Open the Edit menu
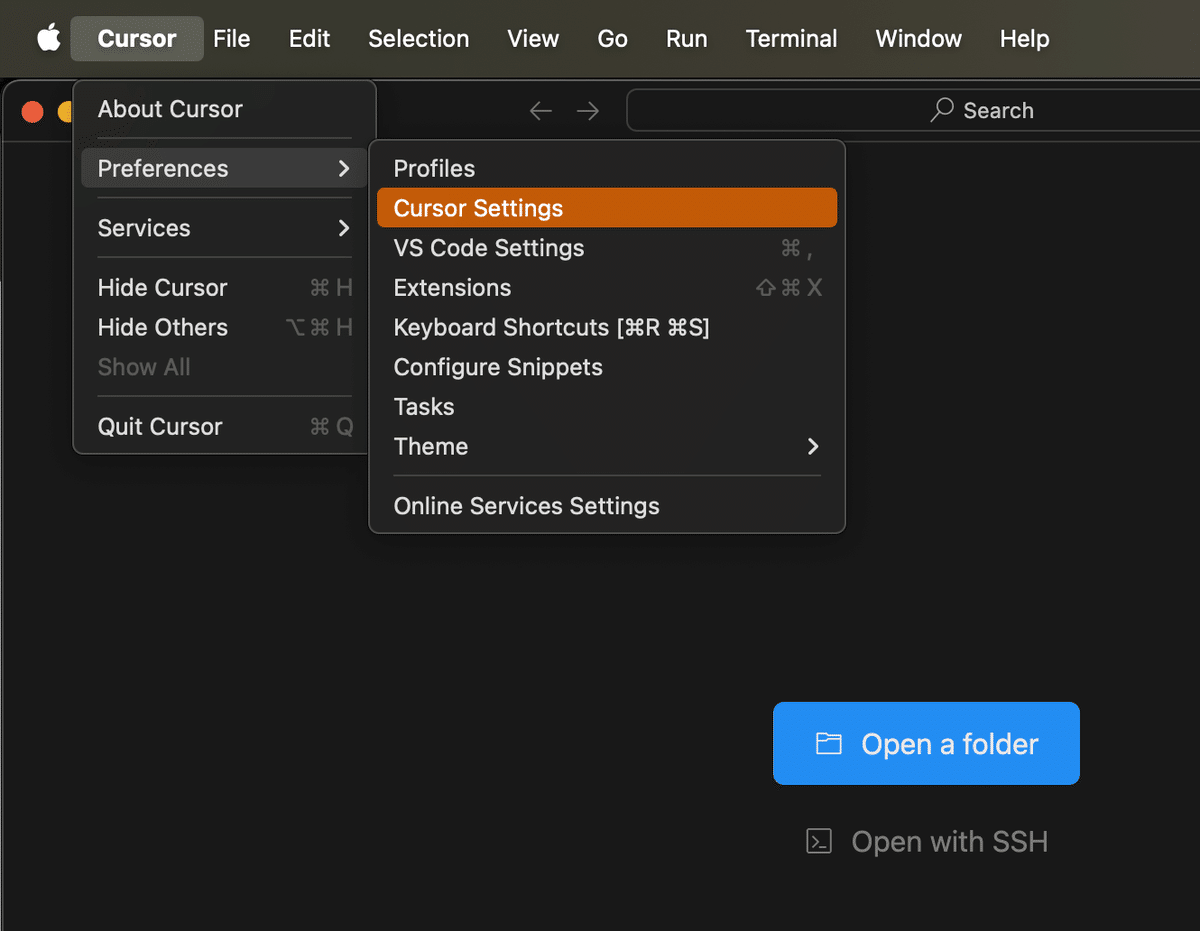This screenshot has width=1200, height=931. [310, 38]
